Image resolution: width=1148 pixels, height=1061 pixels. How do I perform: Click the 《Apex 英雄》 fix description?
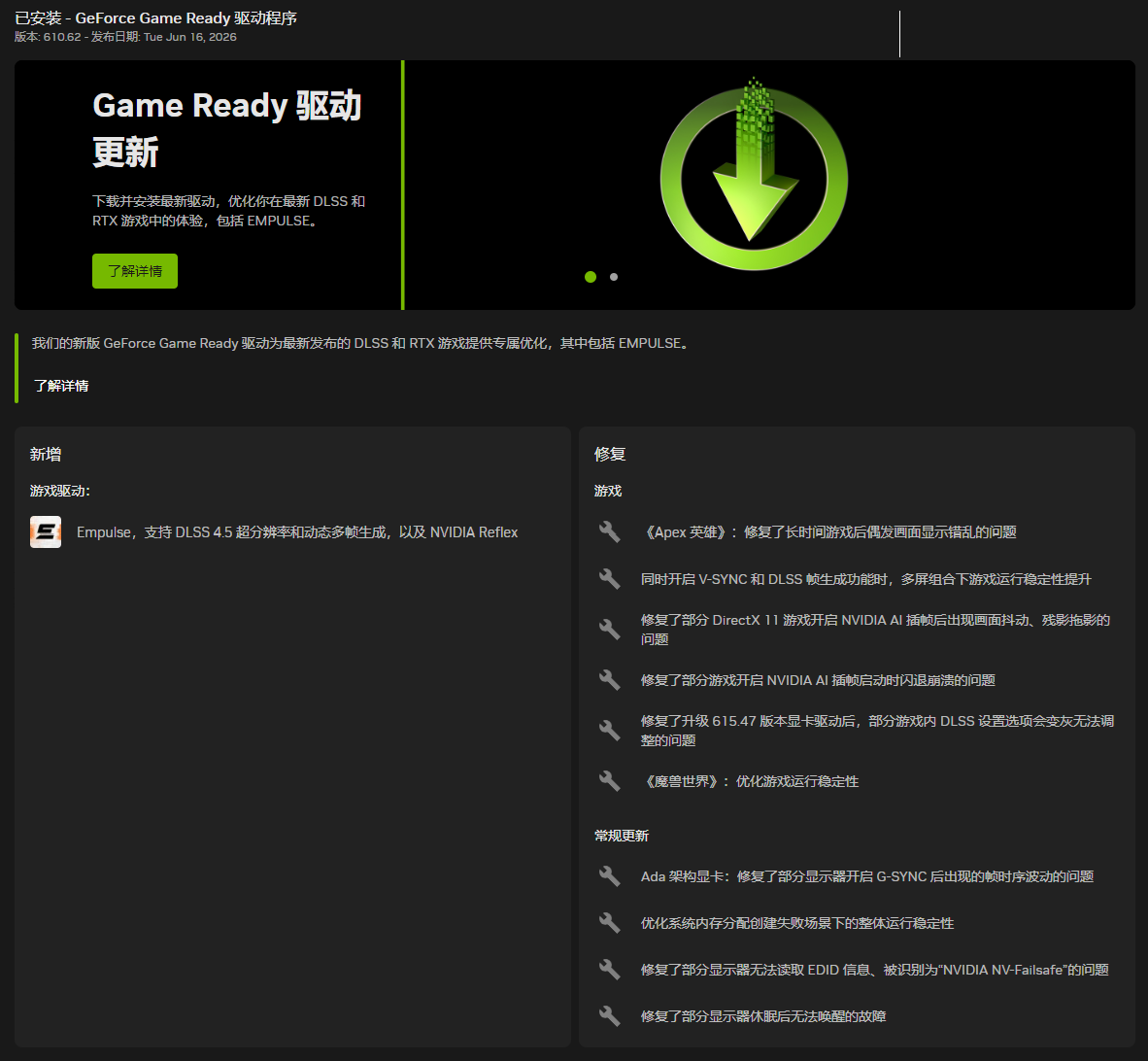coord(828,532)
